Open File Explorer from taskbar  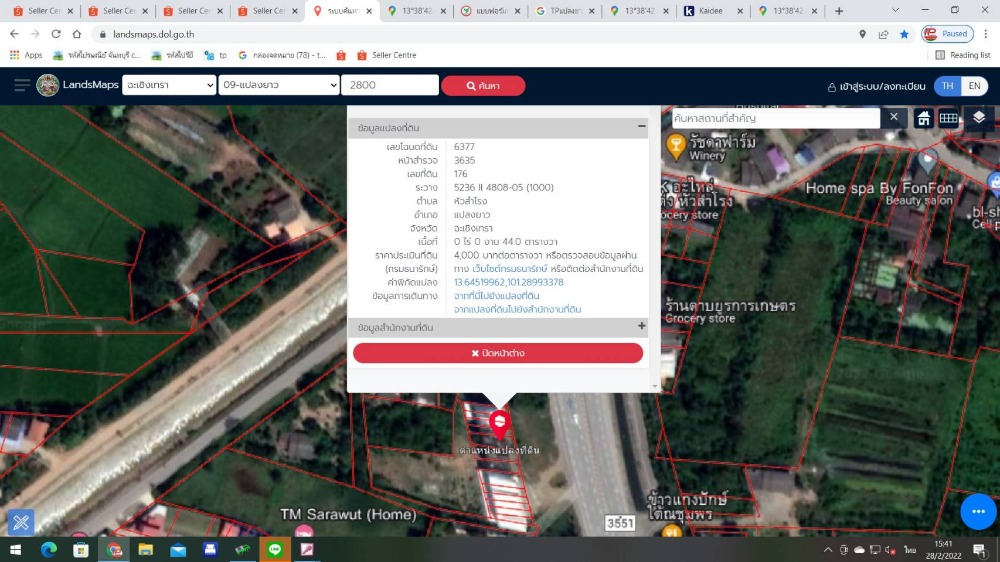point(145,549)
